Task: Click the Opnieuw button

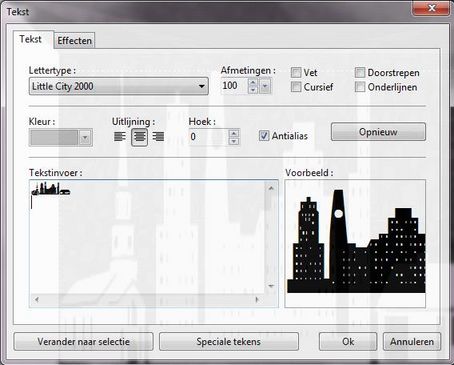Action: 378,132
